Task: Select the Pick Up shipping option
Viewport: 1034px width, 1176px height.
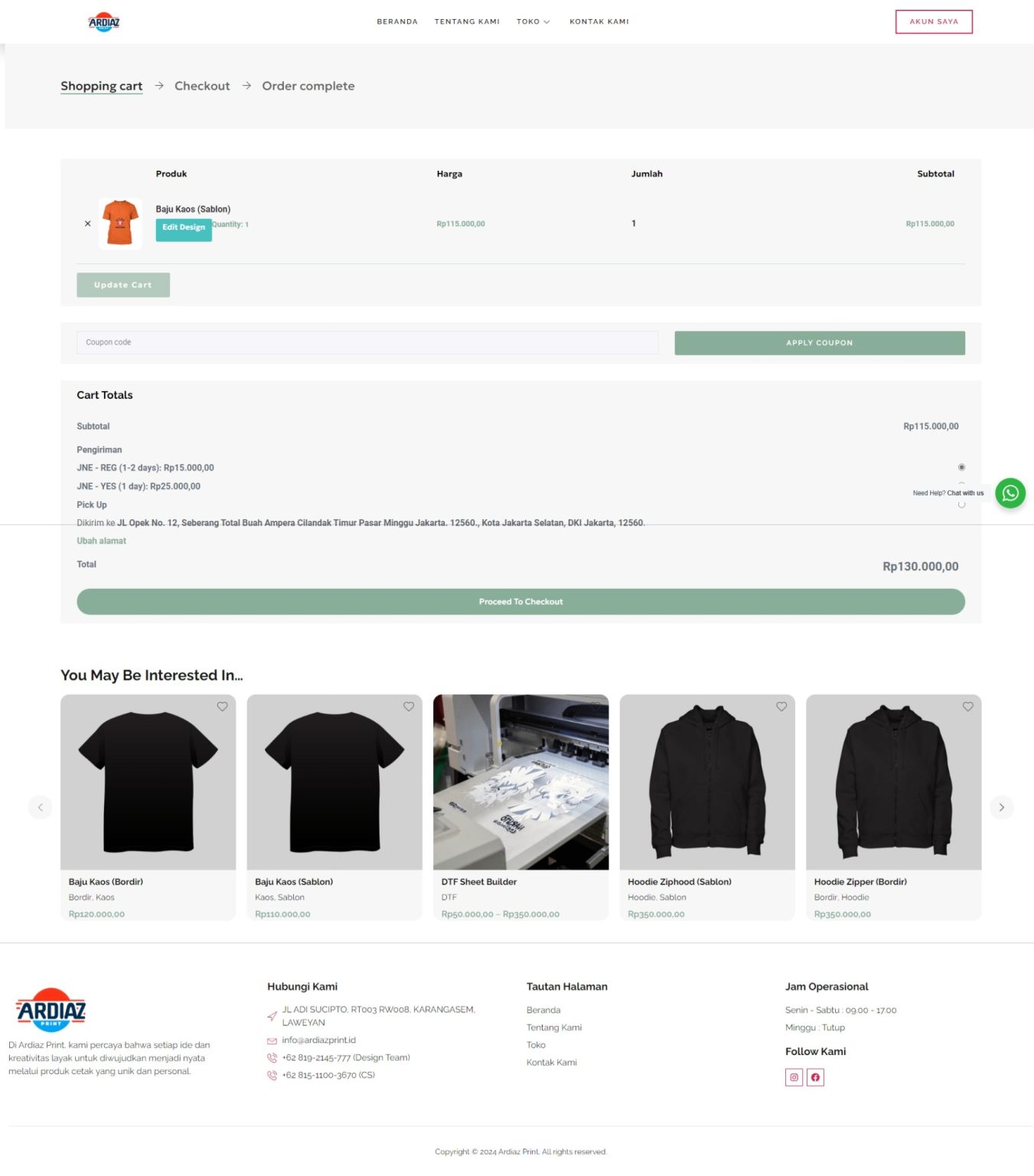Action: coord(961,505)
